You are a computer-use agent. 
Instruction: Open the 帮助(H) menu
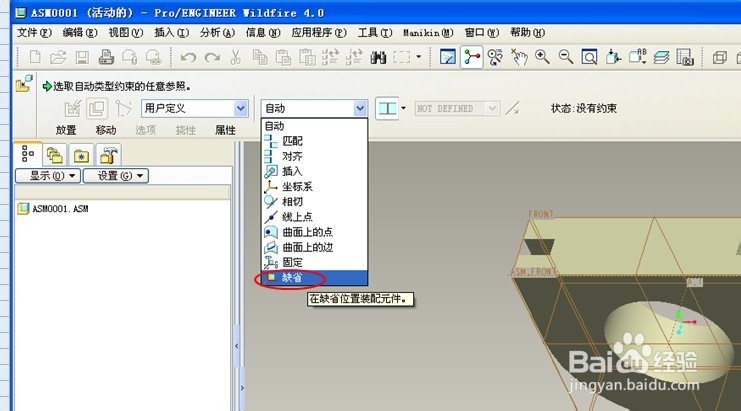tap(527, 33)
